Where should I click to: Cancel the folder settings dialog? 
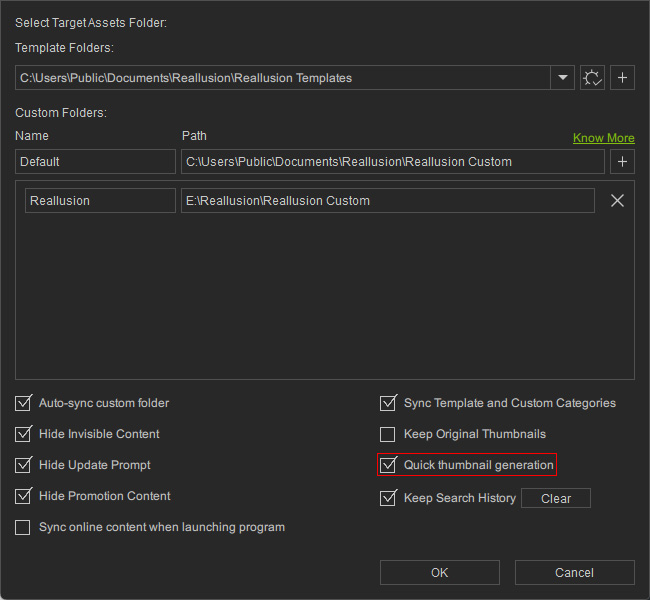tap(575, 573)
